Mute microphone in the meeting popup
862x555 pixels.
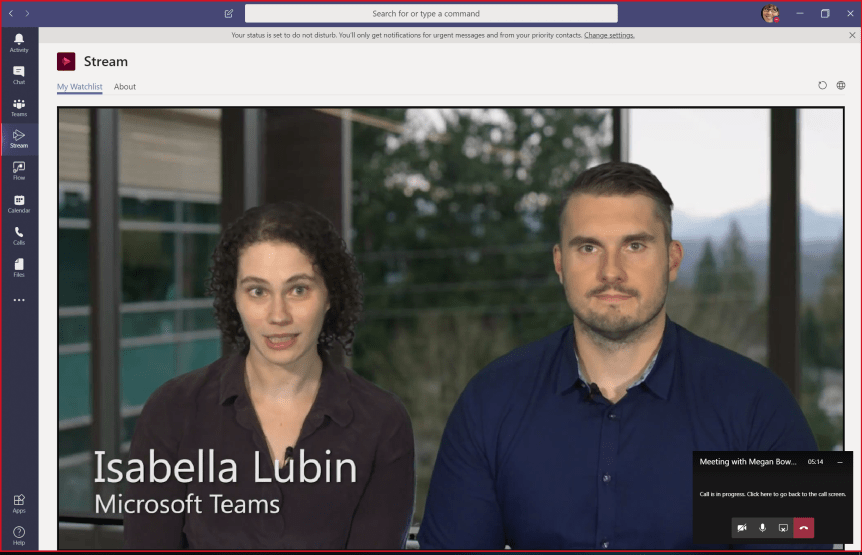click(763, 527)
